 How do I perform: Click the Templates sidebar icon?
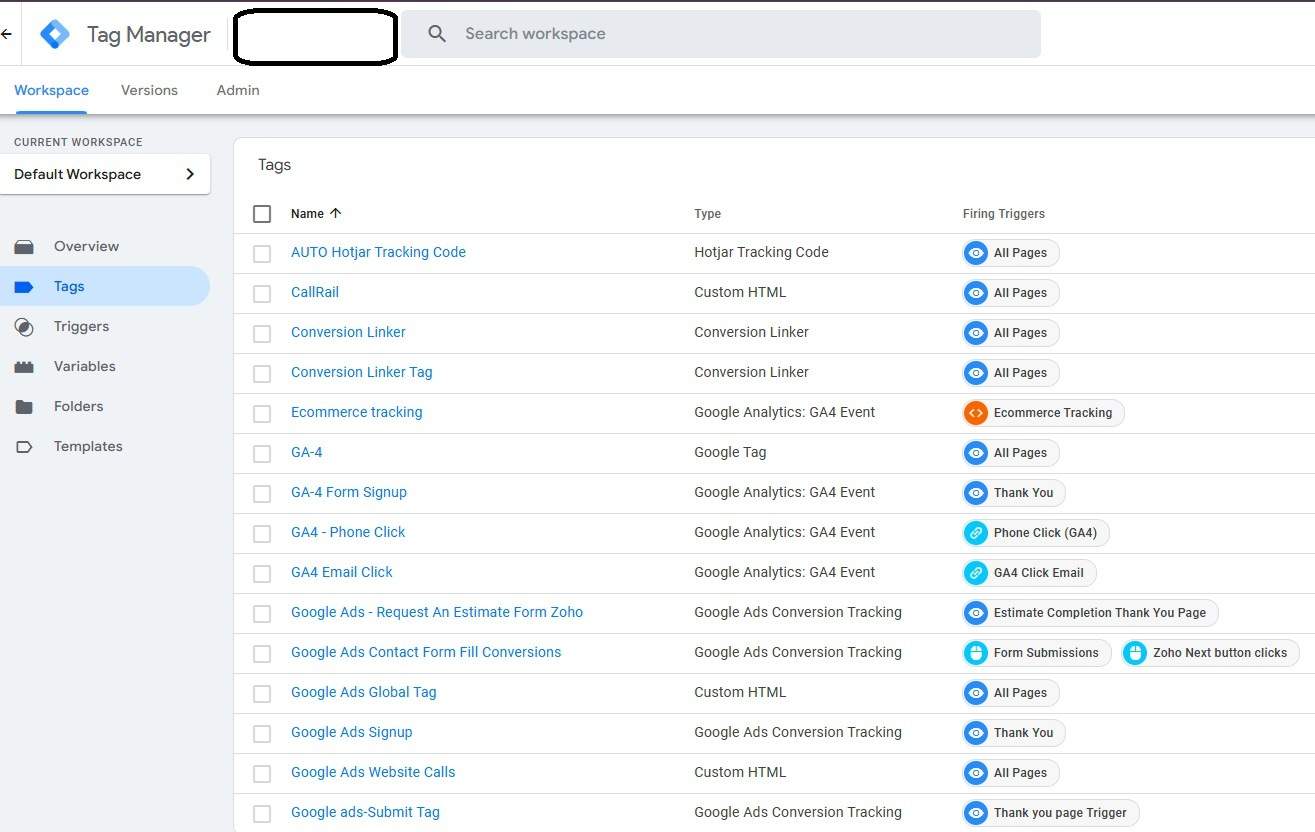[24, 447]
